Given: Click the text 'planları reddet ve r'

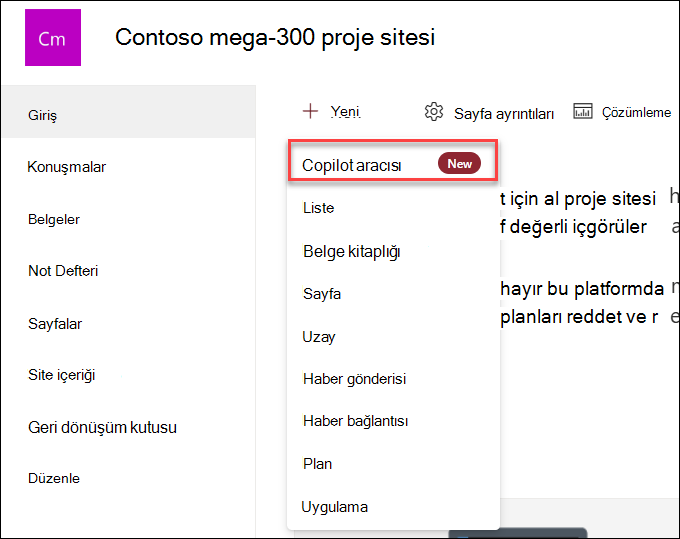Looking at the screenshot, I should click(579, 317).
